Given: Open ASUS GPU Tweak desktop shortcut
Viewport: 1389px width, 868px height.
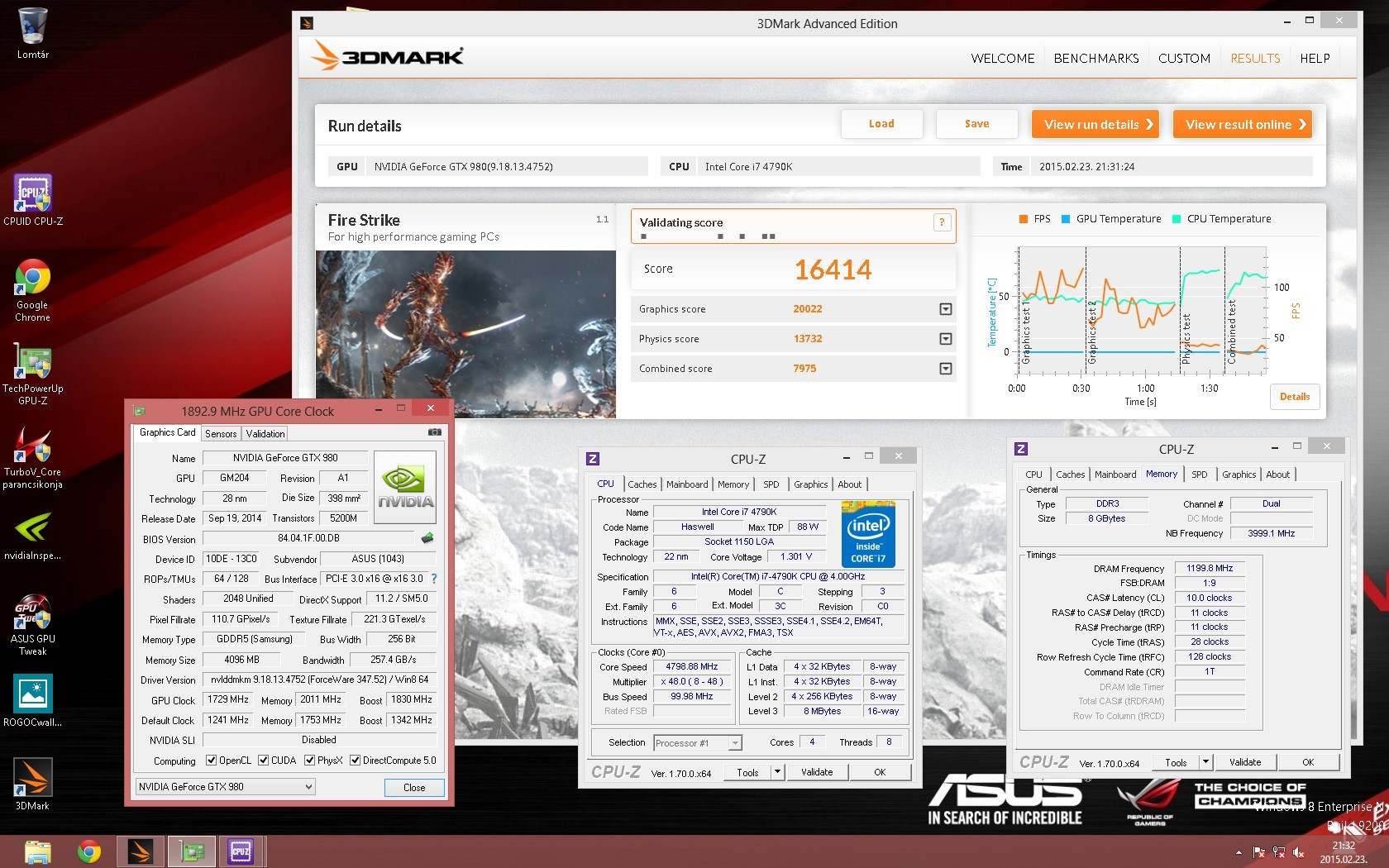Looking at the screenshot, I should point(33,625).
